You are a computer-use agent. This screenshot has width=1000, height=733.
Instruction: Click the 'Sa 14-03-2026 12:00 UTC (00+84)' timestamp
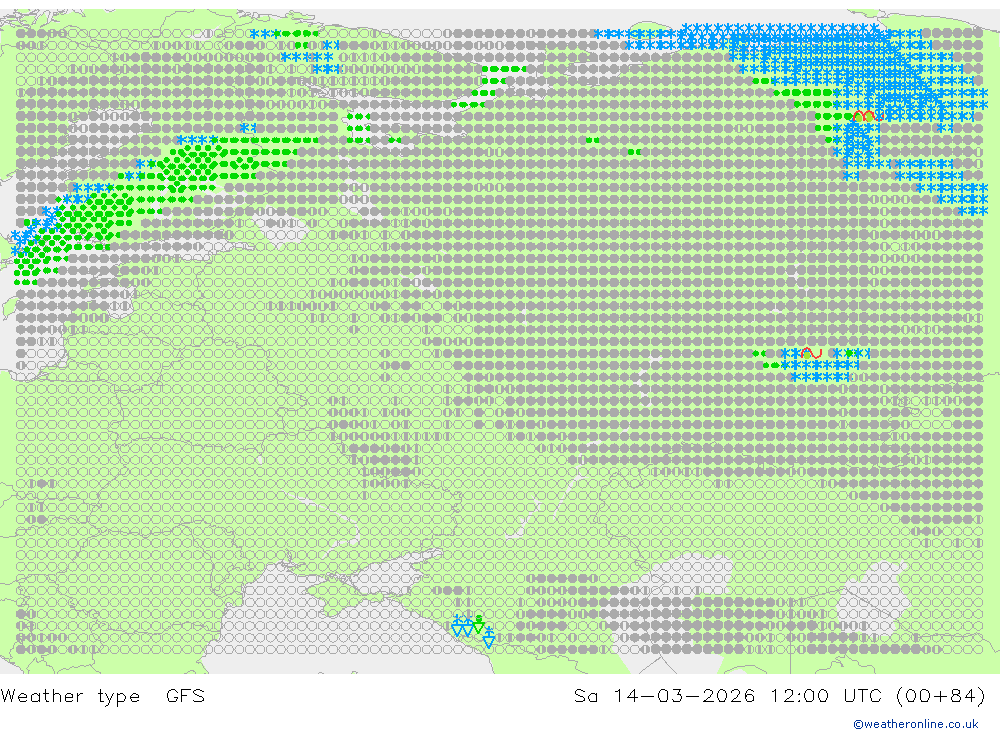point(779,696)
